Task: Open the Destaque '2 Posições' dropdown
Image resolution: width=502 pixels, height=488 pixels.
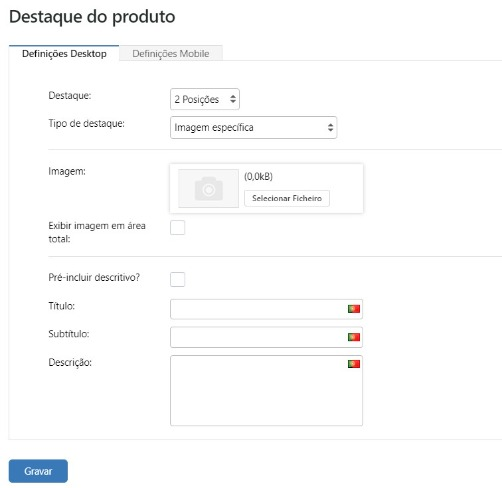Action: [x=205, y=99]
